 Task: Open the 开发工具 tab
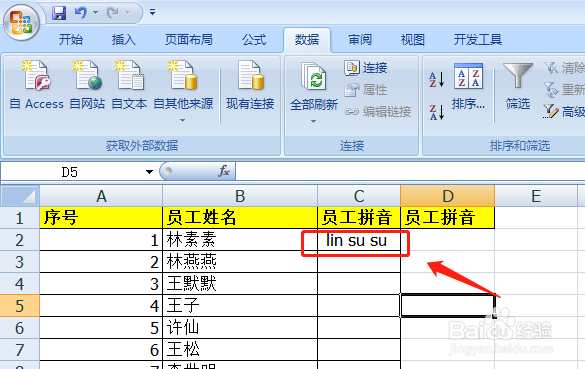pyautogui.click(x=478, y=39)
